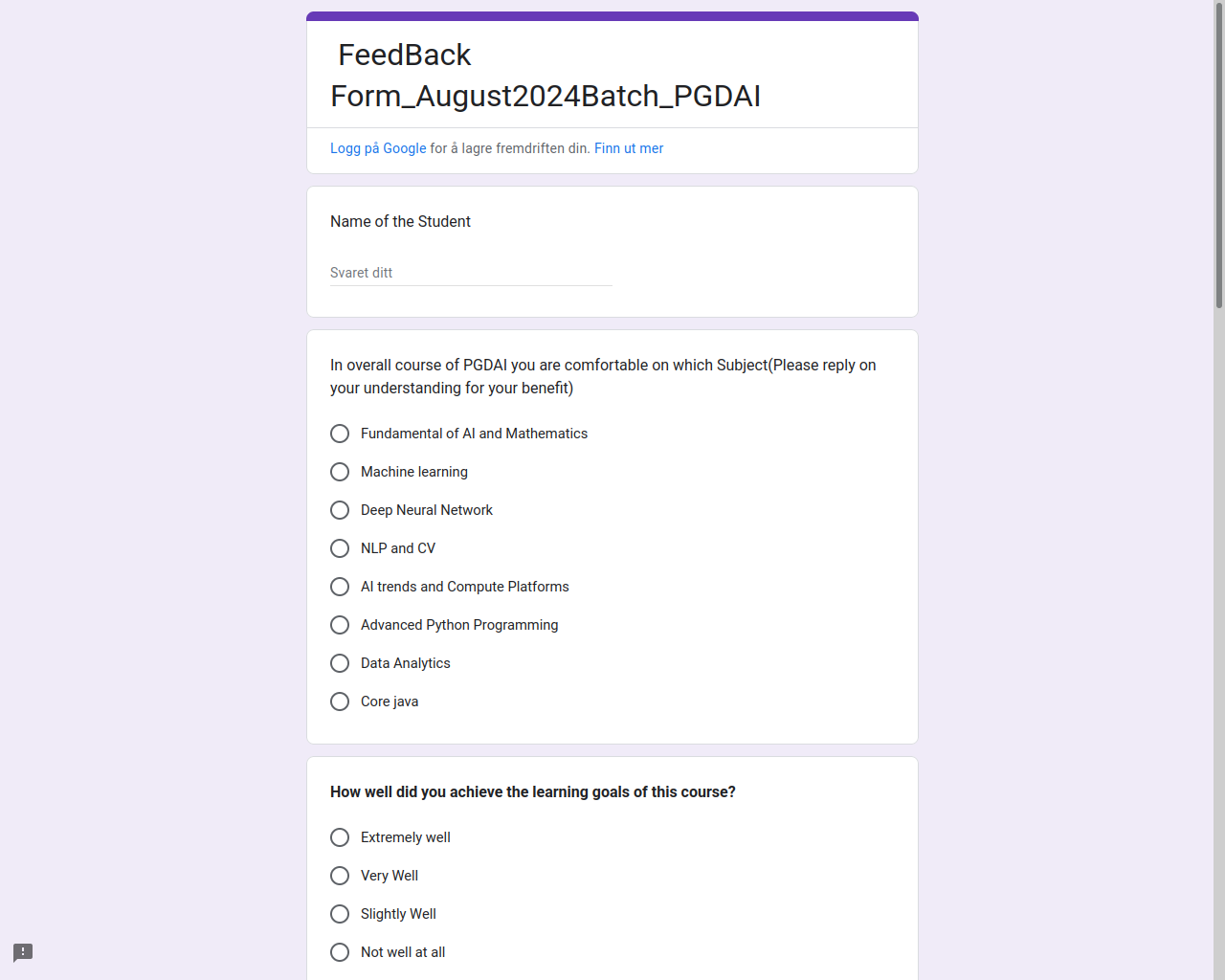The height and width of the screenshot is (980, 1225).
Task: Open the Finn ut mer link
Action: tap(629, 148)
